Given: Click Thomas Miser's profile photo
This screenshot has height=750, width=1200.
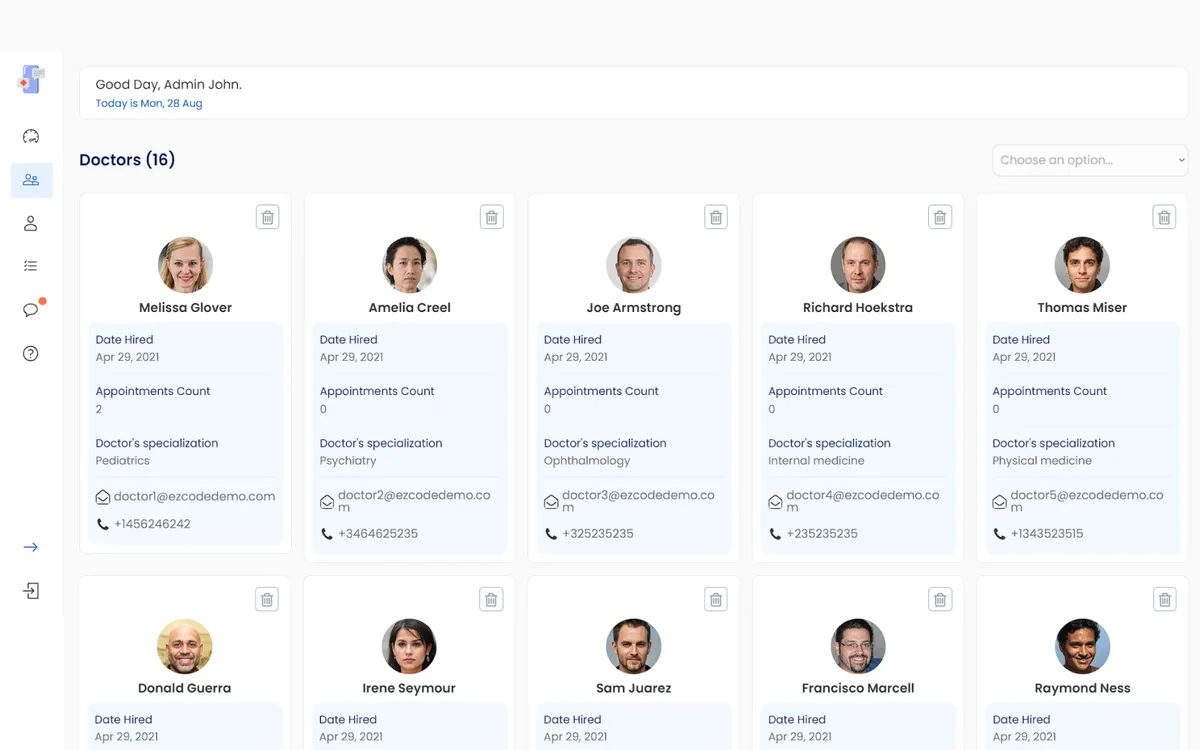Looking at the screenshot, I should click(1082, 265).
